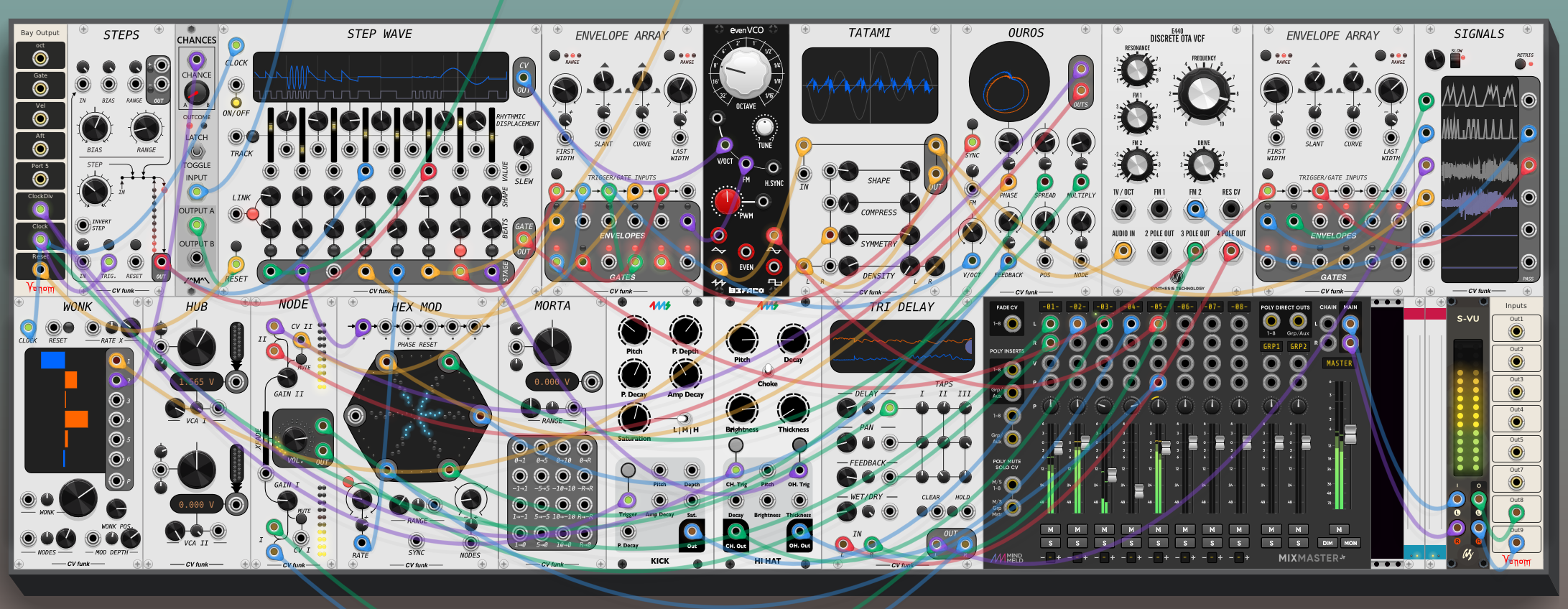This screenshot has width=1568, height=609.
Task: Select the OUTPUT B jack on CHANCES
Action: coord(196,256)
